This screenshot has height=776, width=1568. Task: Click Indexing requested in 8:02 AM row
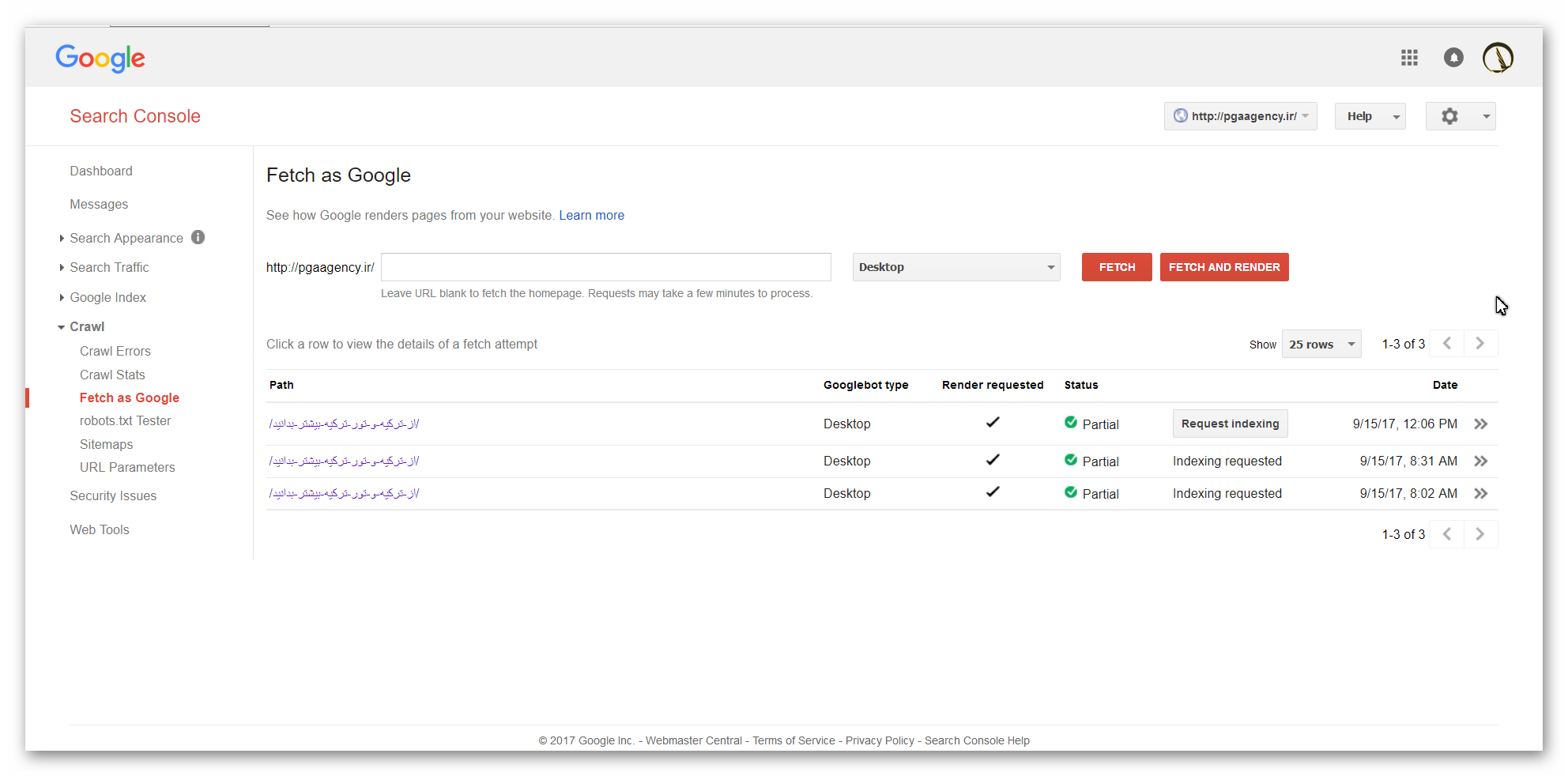(1227, 494)
